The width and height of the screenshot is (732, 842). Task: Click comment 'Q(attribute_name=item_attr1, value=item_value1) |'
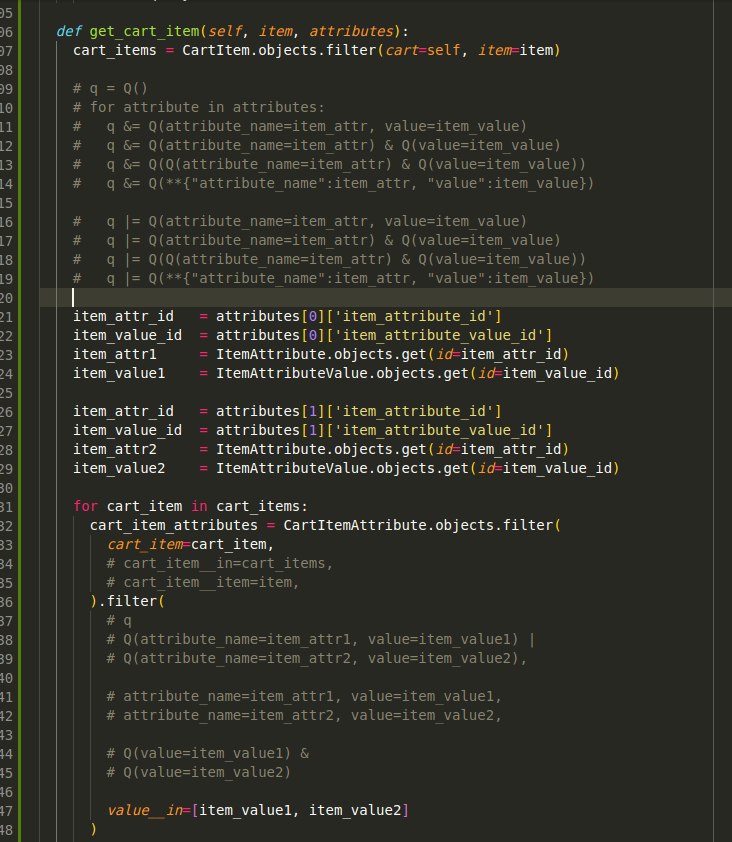pos(329,640)
